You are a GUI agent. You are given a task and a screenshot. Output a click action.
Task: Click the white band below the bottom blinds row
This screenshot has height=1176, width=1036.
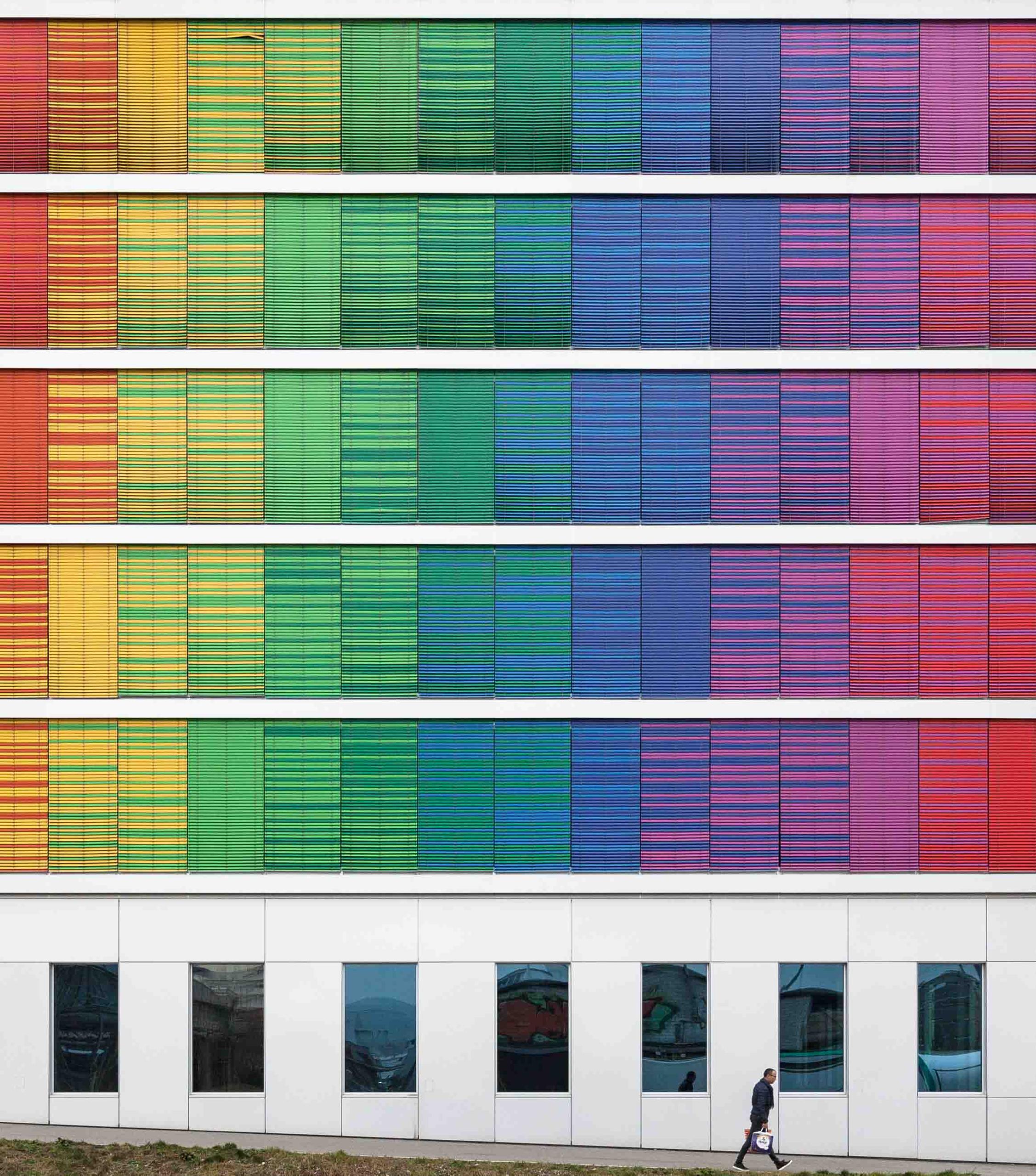click(518, 883)
